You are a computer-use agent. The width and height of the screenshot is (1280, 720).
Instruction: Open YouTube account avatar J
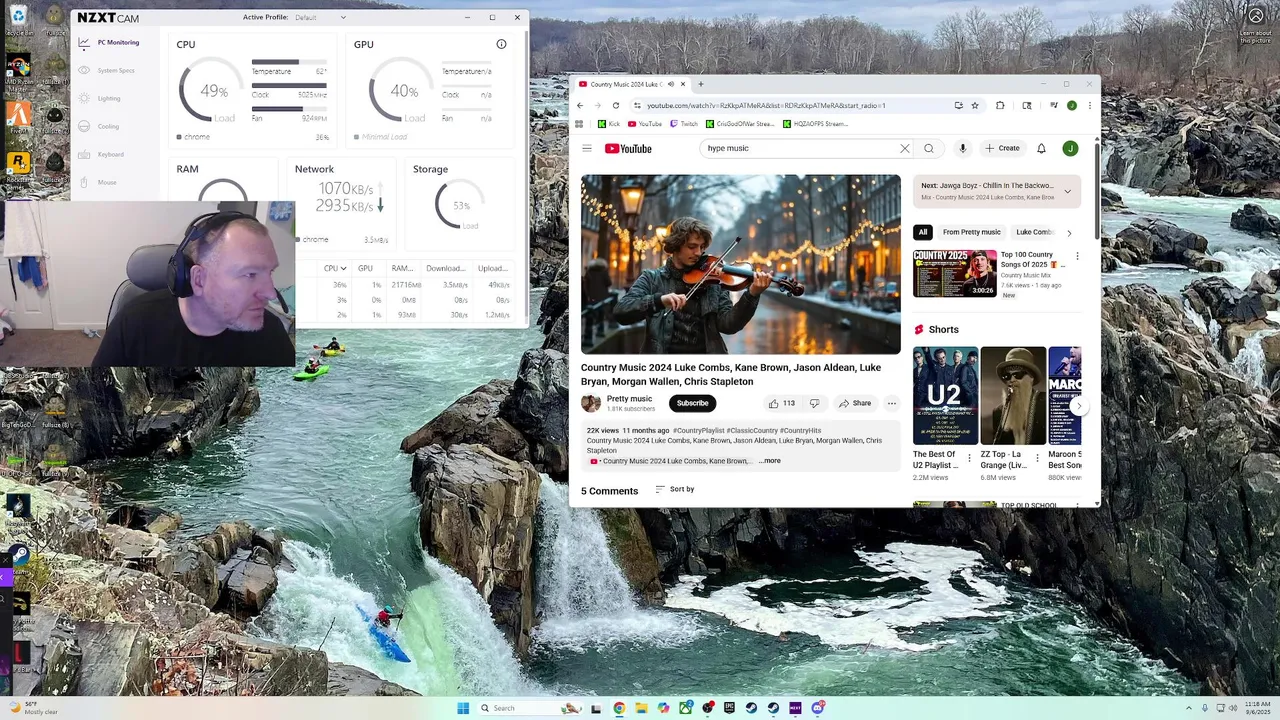(1070, 148)
